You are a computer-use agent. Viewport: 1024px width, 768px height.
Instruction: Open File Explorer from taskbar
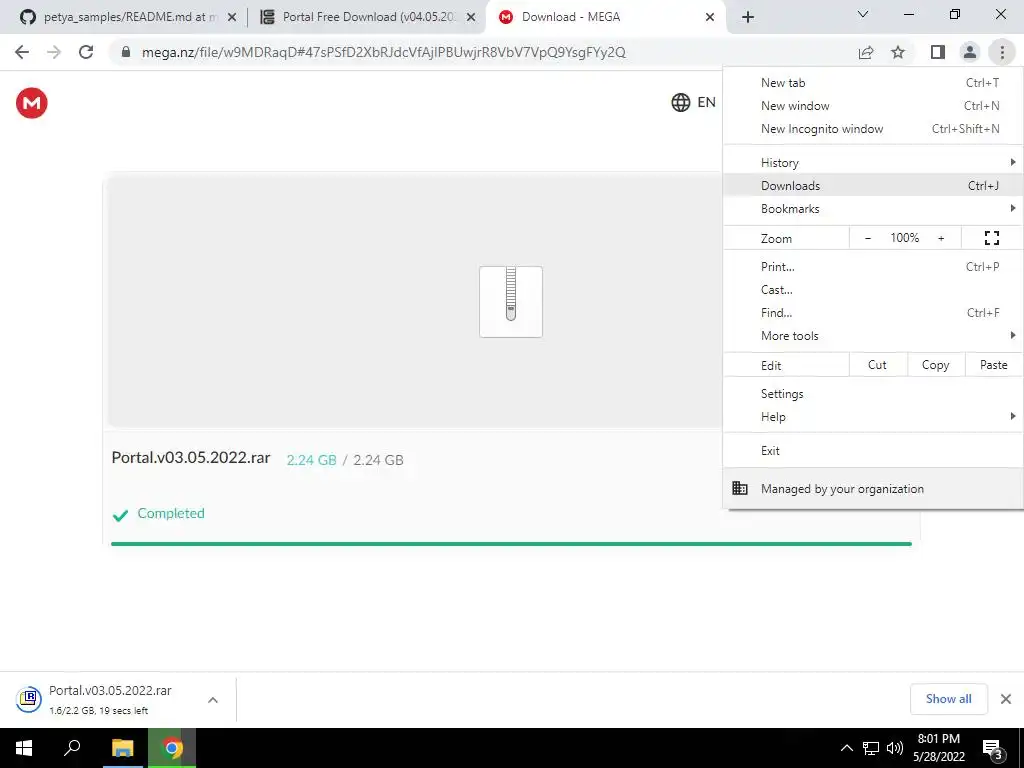click(122, 748)
